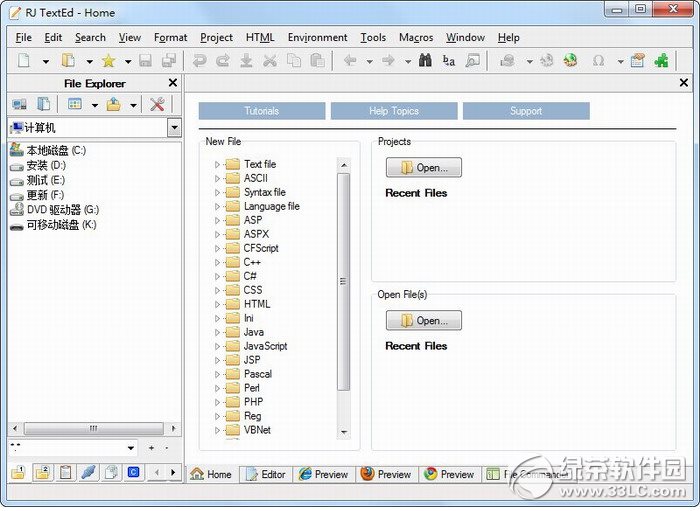
Task: Click the File Explorer view mode icon
Action: click(x=75, y=104)
